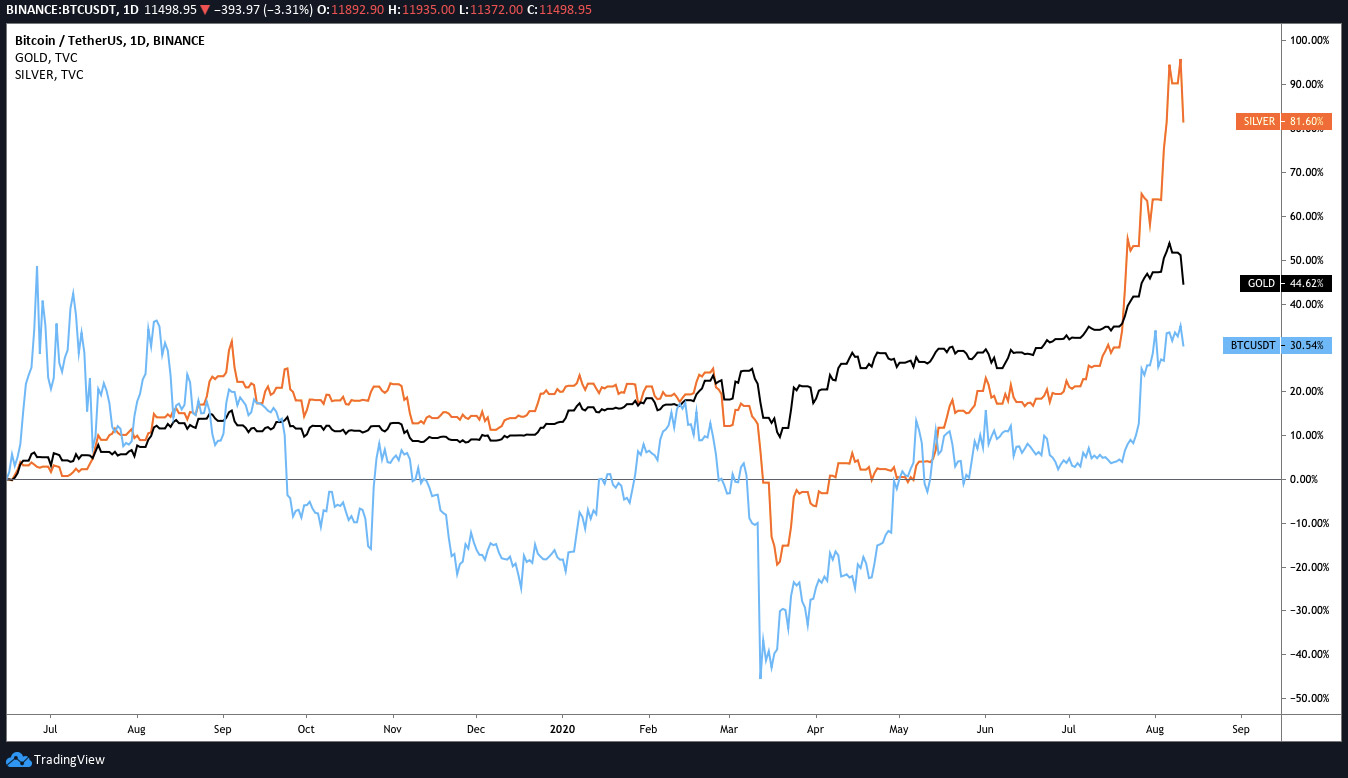The image size is (1348, 778).
Task: Select the close price C:11498.95
Action: tap(558, 9)
